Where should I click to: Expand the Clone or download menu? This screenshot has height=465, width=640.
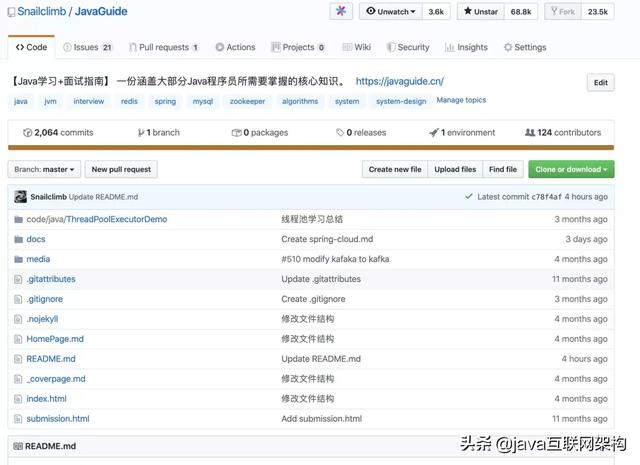pyautogui.click(x=571, y=169)
